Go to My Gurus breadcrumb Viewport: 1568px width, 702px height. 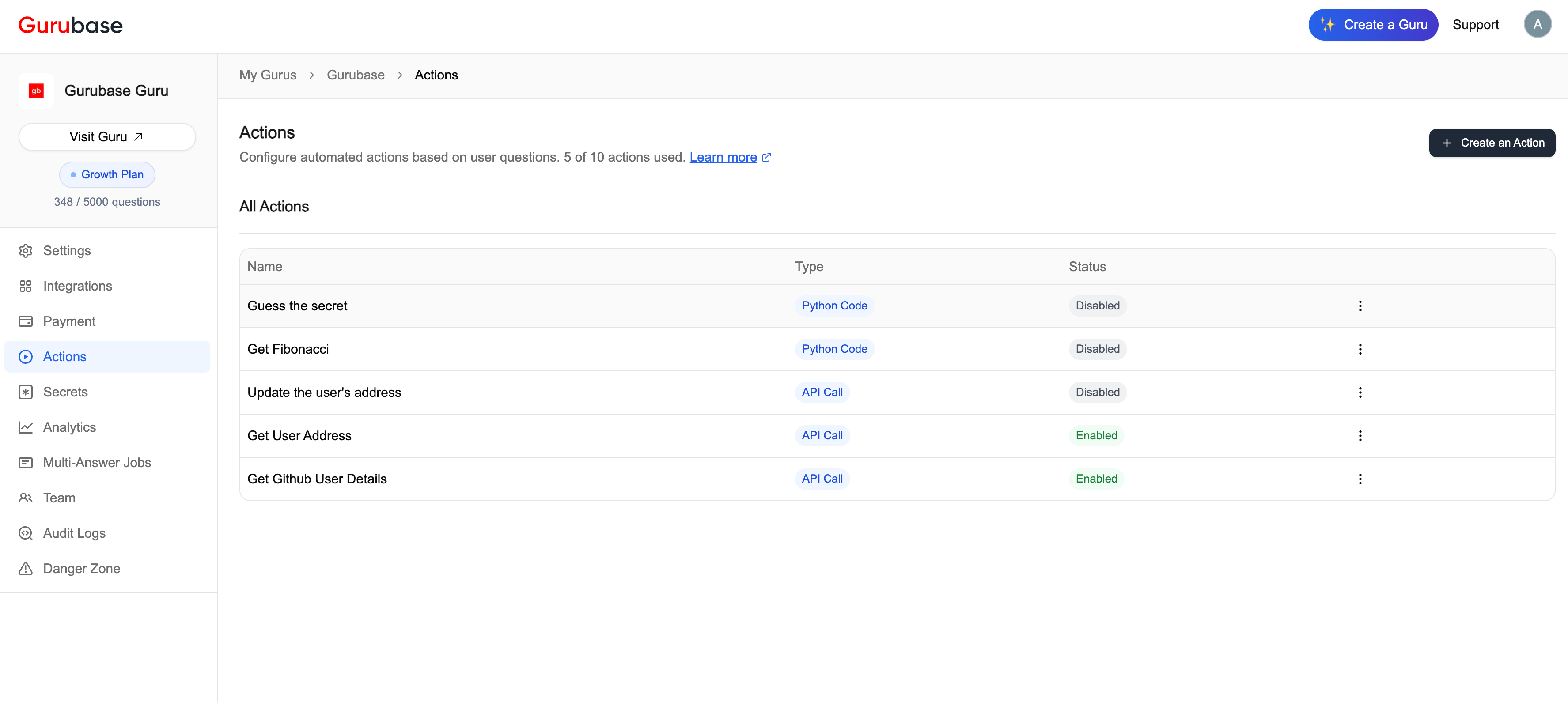[268, 75]
